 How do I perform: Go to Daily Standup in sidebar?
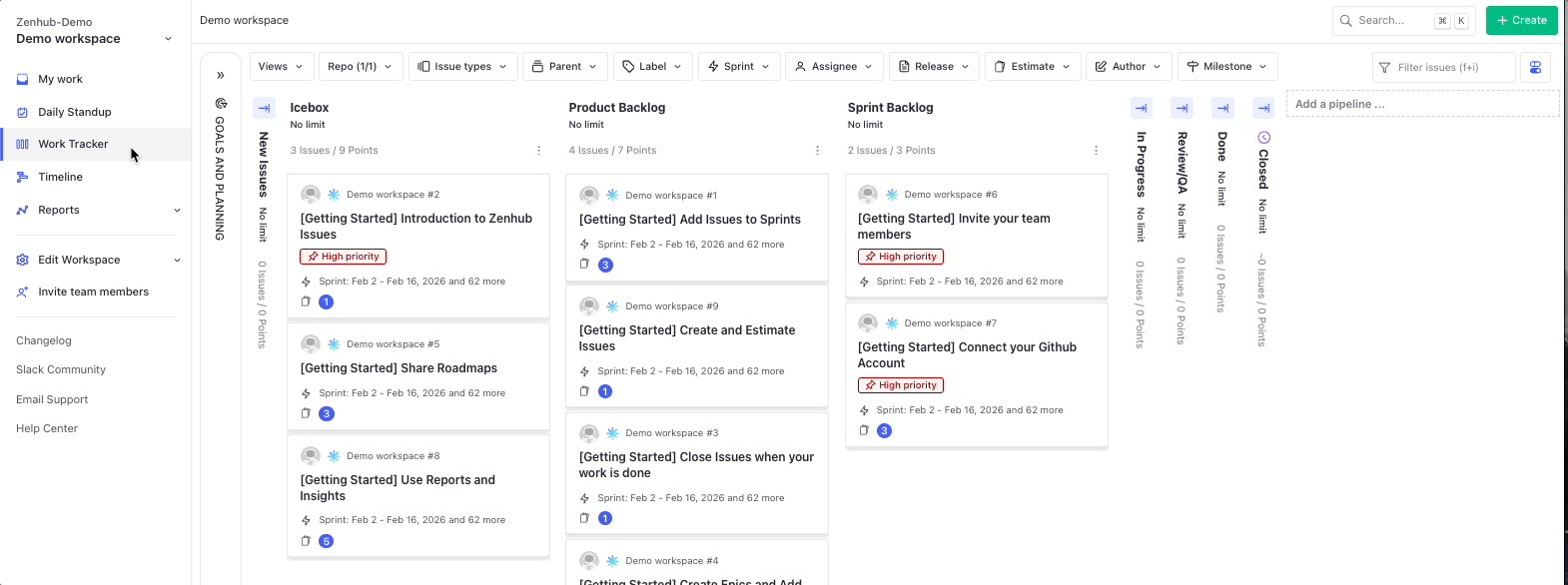coord(75,112)
